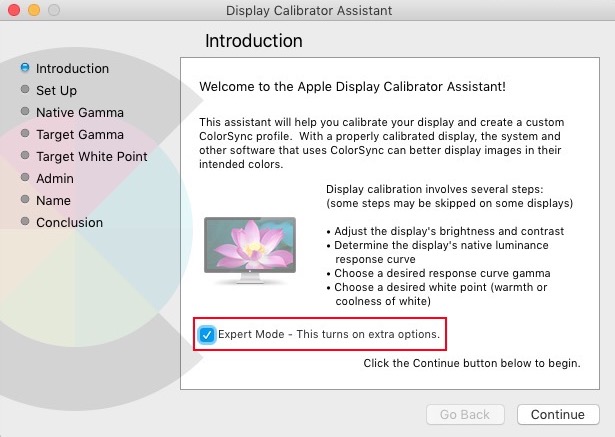Viewport: 615px width, 437px height.
Task: Click the gray bullet next to Conclusion
Action: (x=25, y=221)
